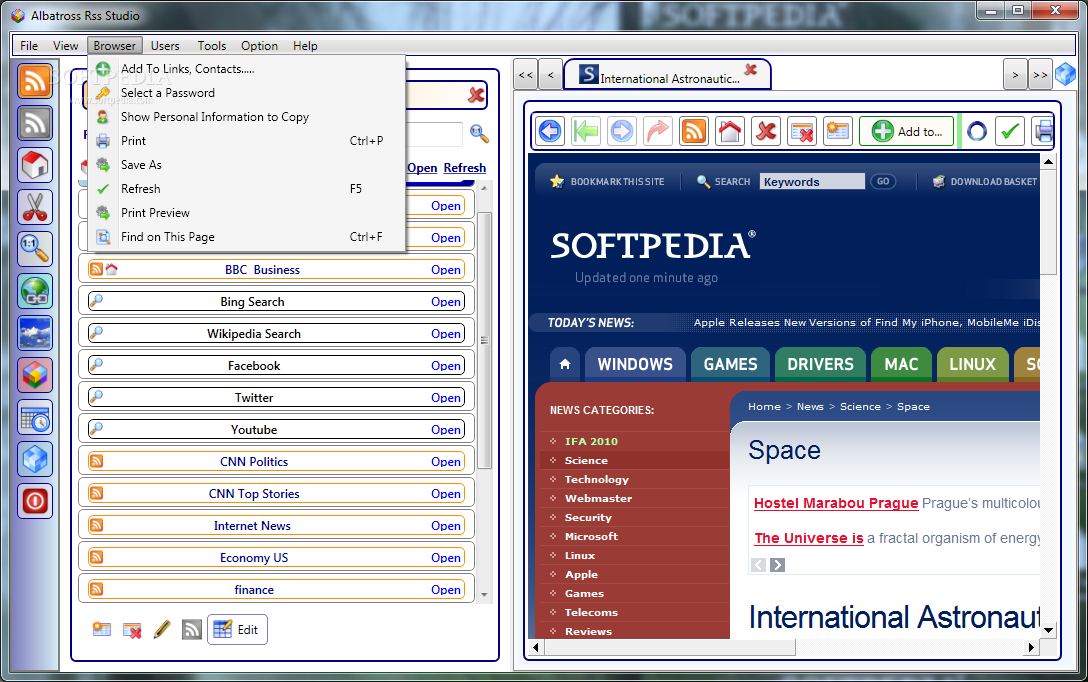Click the Hostel Marabou Prague link
This screenshot has width=1088, height=682.
835,503
